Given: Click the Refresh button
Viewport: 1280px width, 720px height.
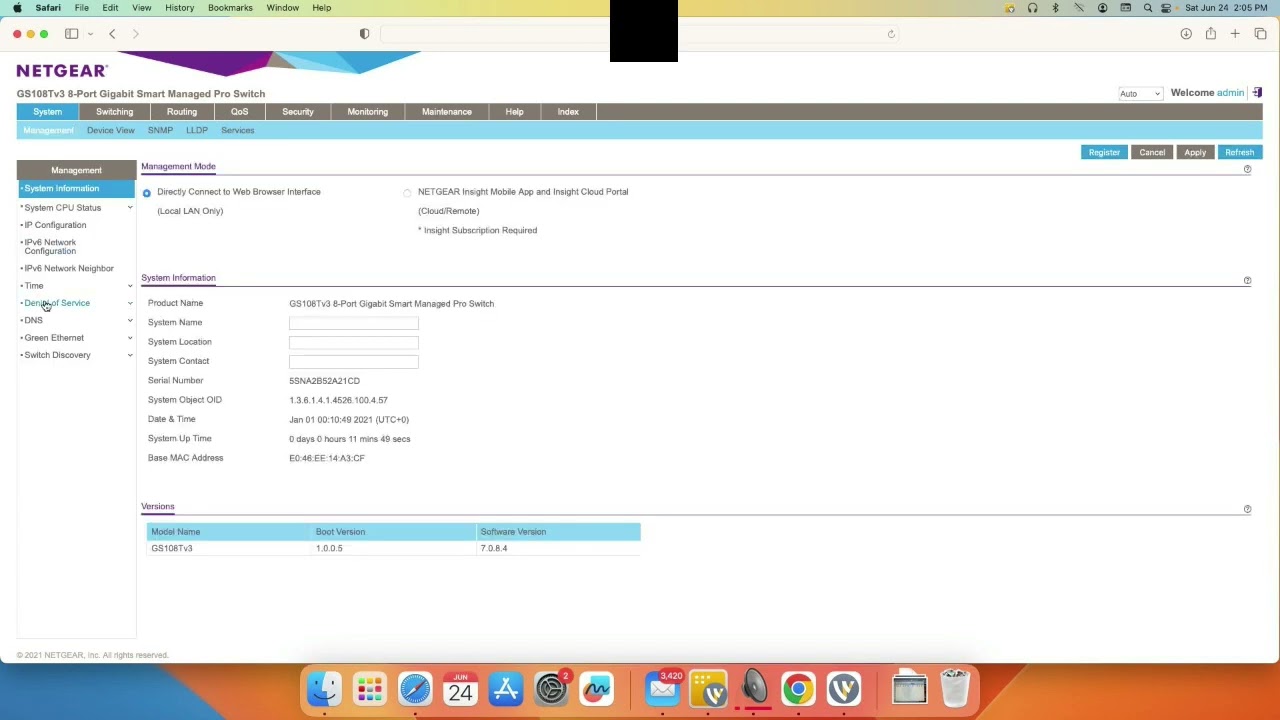Looking at the screenshot, I should (1239, 152).
